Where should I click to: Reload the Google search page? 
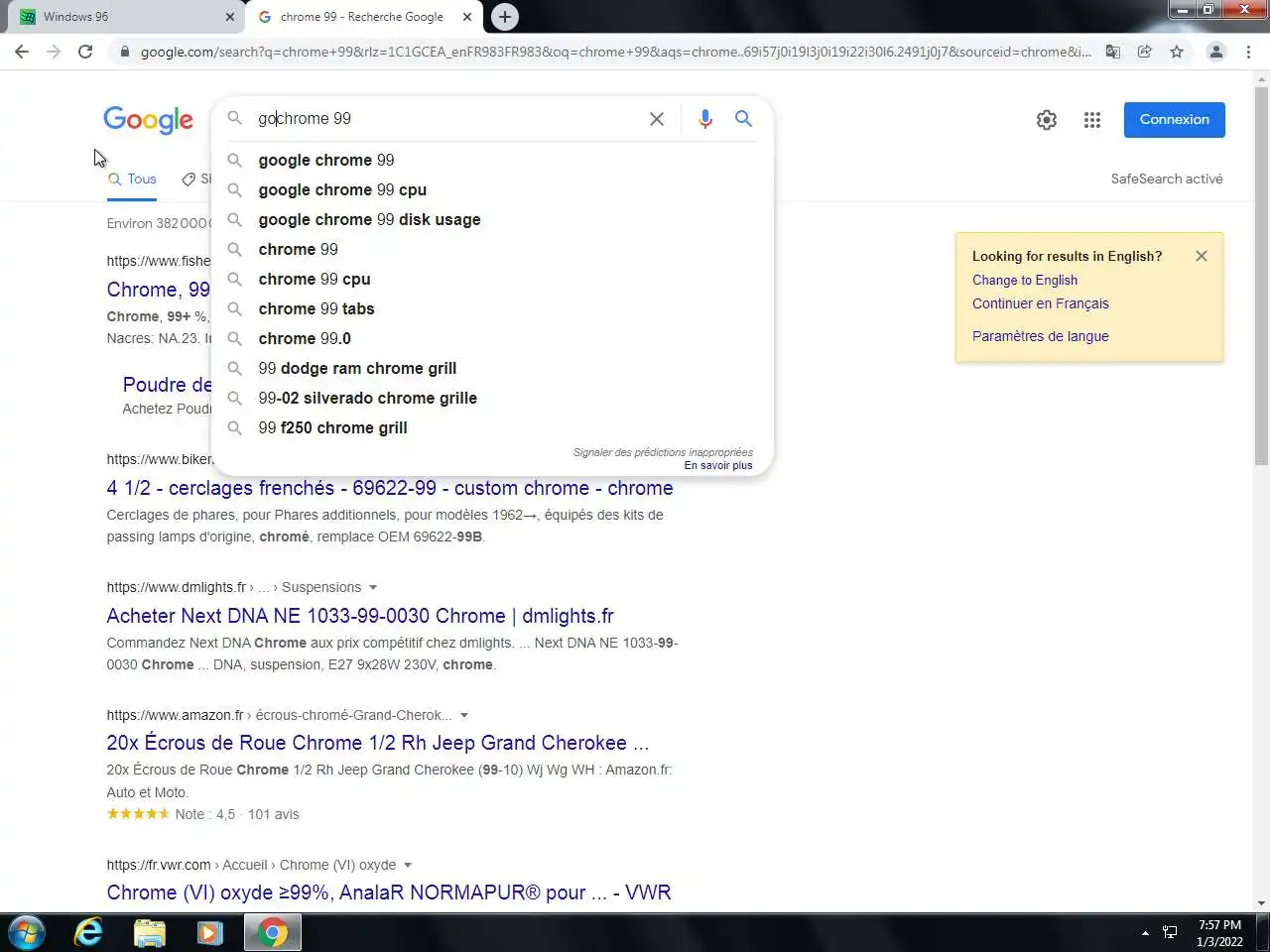(85, 52)
